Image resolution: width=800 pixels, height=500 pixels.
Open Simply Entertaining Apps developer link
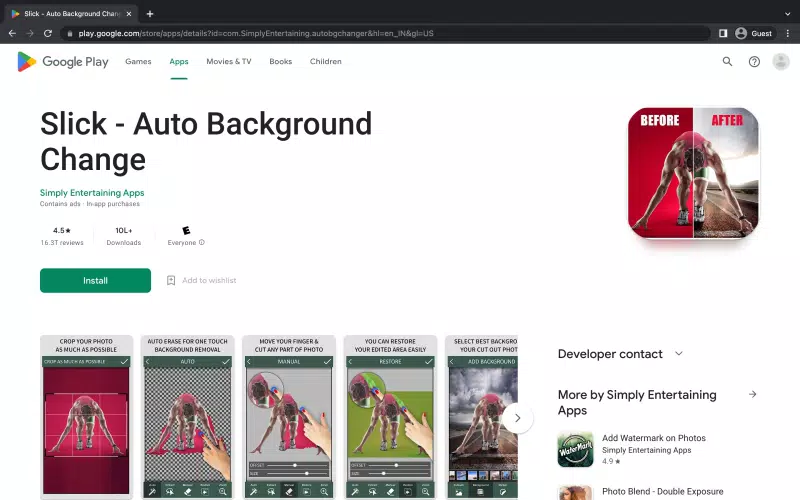pyautogui.click(x=92, y=192)
